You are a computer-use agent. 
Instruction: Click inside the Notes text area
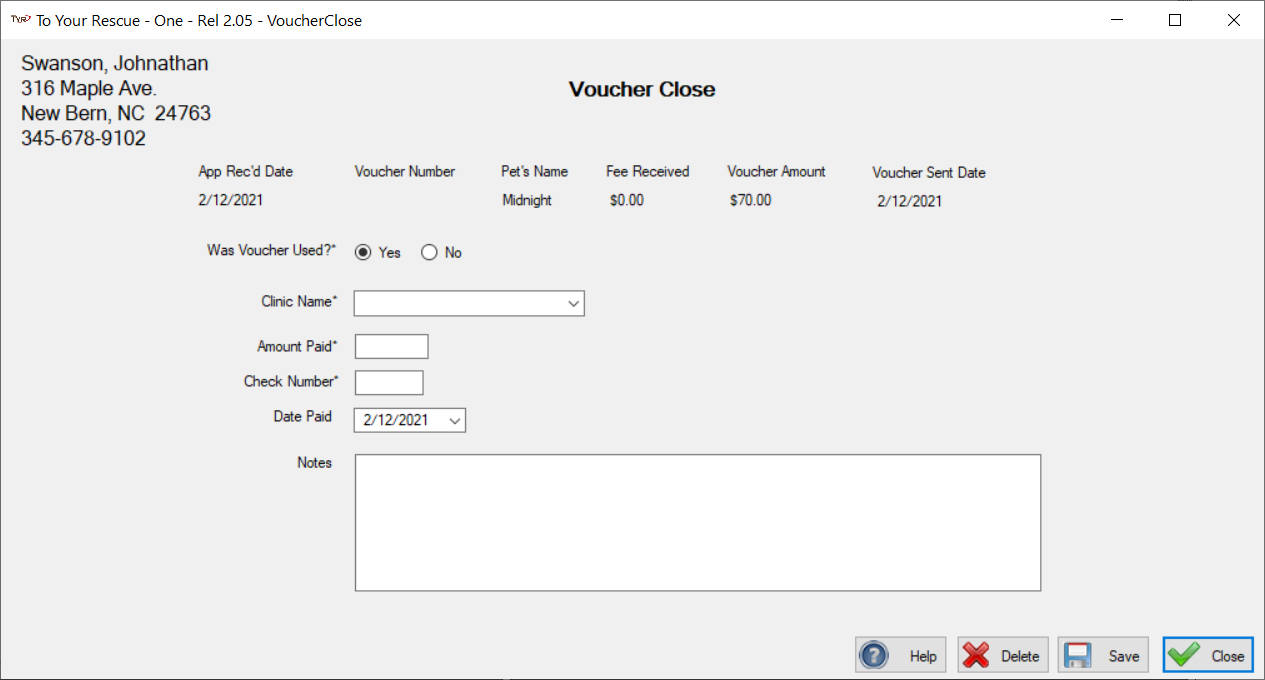click(698, 523)
